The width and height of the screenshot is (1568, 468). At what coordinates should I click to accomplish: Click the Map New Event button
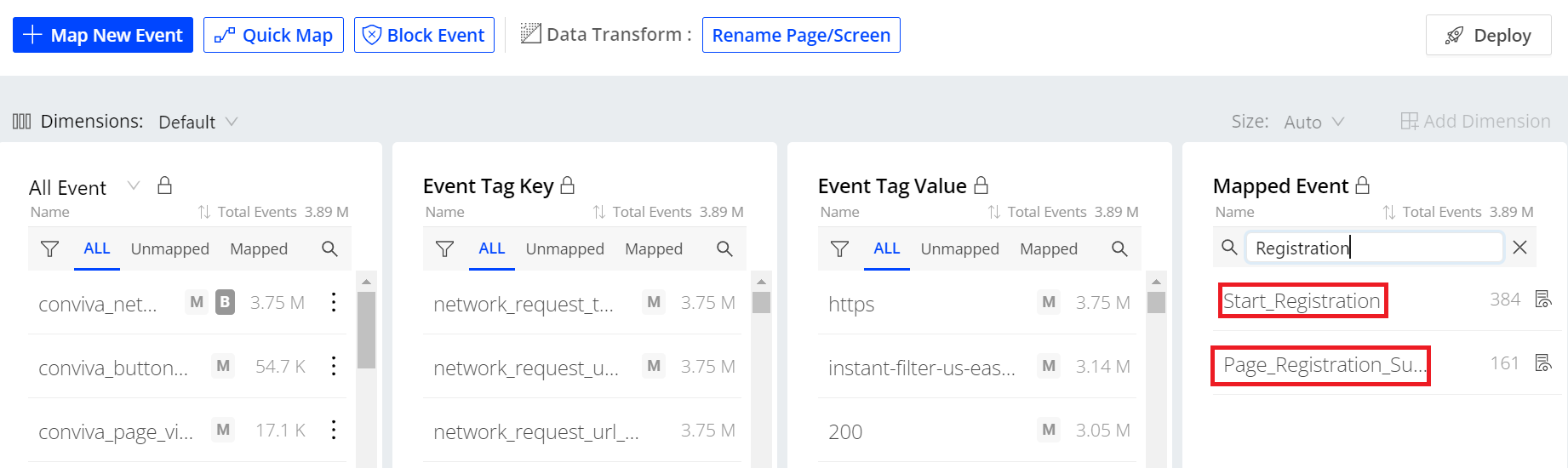click(x=103, y=35)
